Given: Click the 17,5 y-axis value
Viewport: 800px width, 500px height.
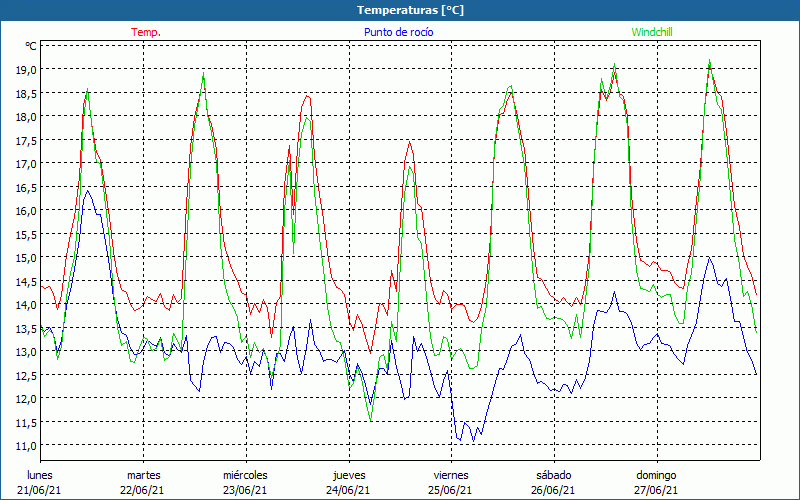Looking at the screenshot, I should [x=26, y=140].
